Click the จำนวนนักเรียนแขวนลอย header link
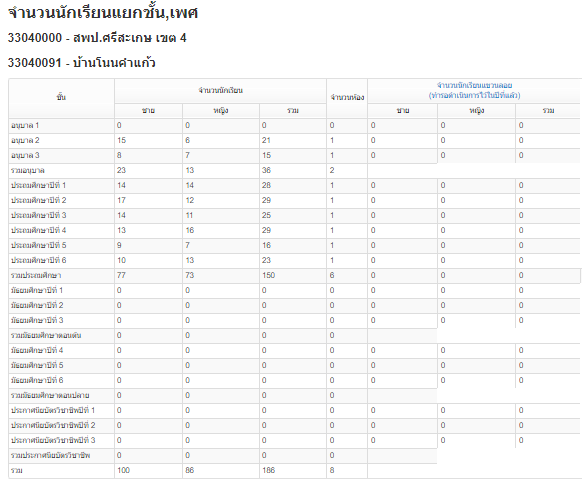The width and height of the screenshot is (582, 483). pyautogui.click(x=474, y=85)
